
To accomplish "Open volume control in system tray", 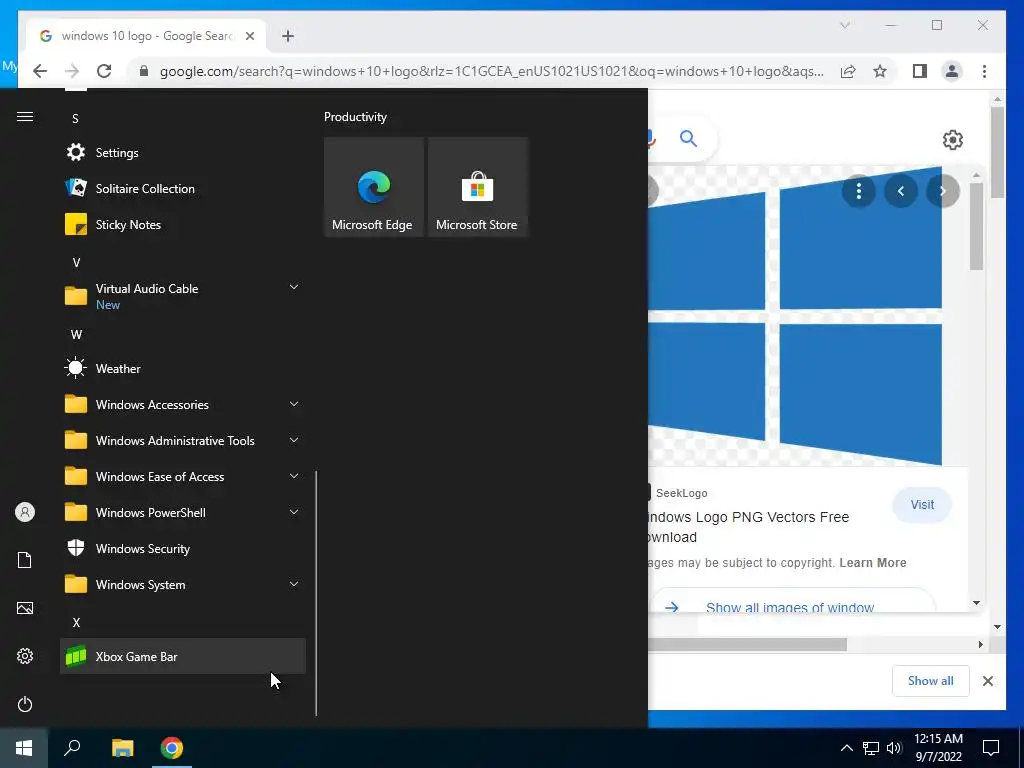I will point(894,748).
